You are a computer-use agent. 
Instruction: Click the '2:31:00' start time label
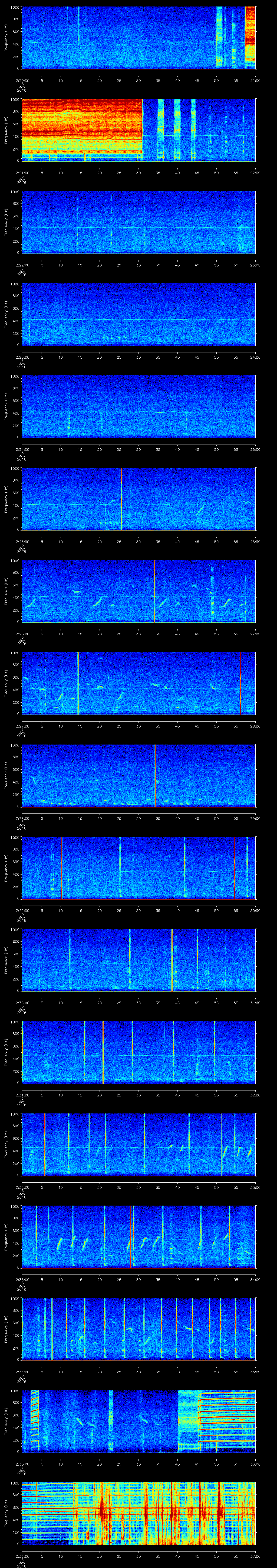coord(22,1095)
